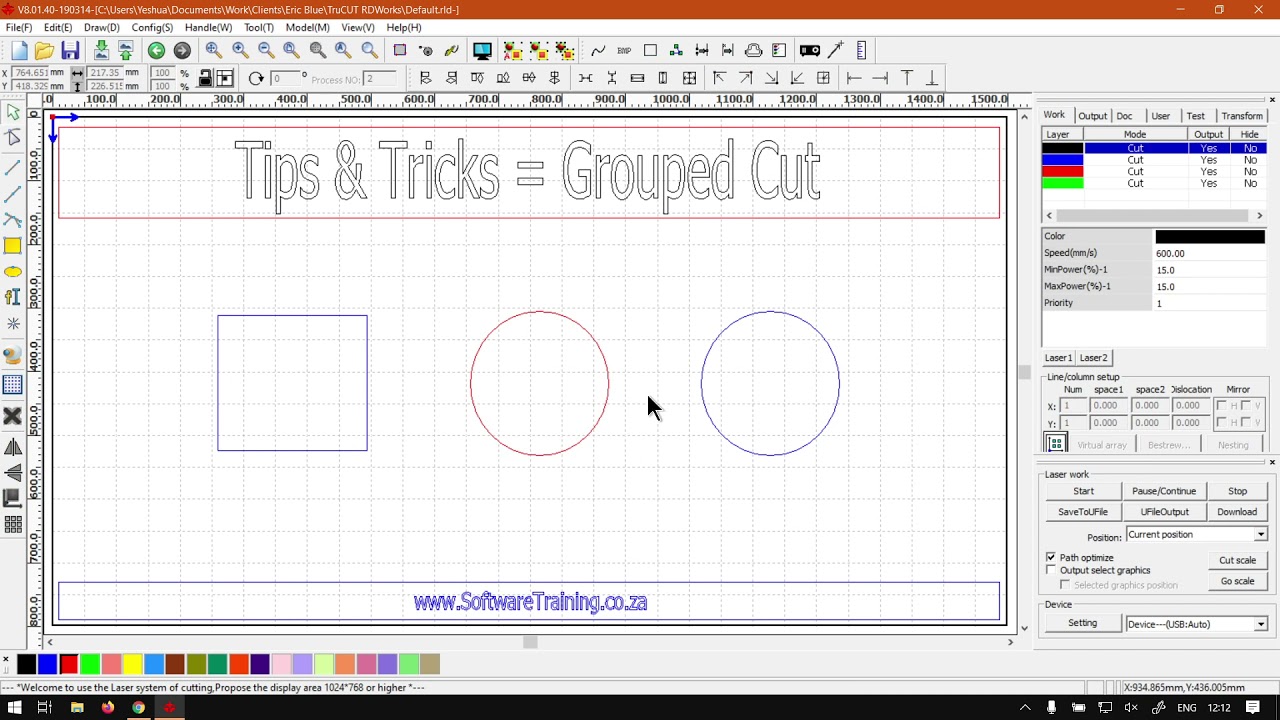This screenshot has width=1280, height=720.
Task: Switch to the Laser2 tab
Action: (x=1093, y=358)
